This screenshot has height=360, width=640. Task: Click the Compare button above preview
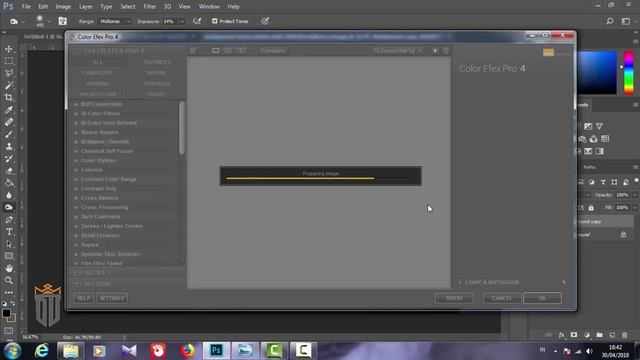click(273, 51)
